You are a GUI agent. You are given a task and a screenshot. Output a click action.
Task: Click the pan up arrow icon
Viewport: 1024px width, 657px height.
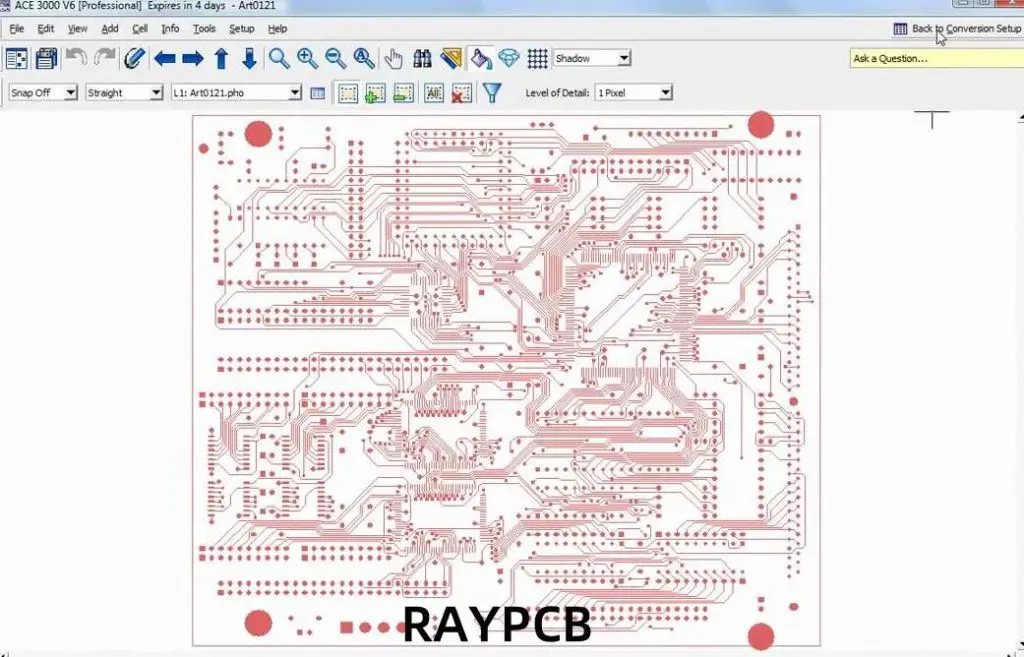pos(222,59)
